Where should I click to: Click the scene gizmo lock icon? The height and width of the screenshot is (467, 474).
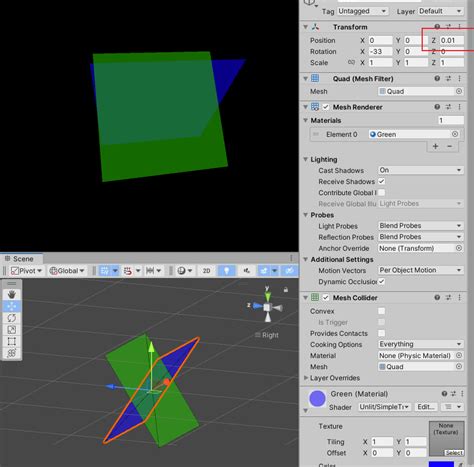point(286,290)
